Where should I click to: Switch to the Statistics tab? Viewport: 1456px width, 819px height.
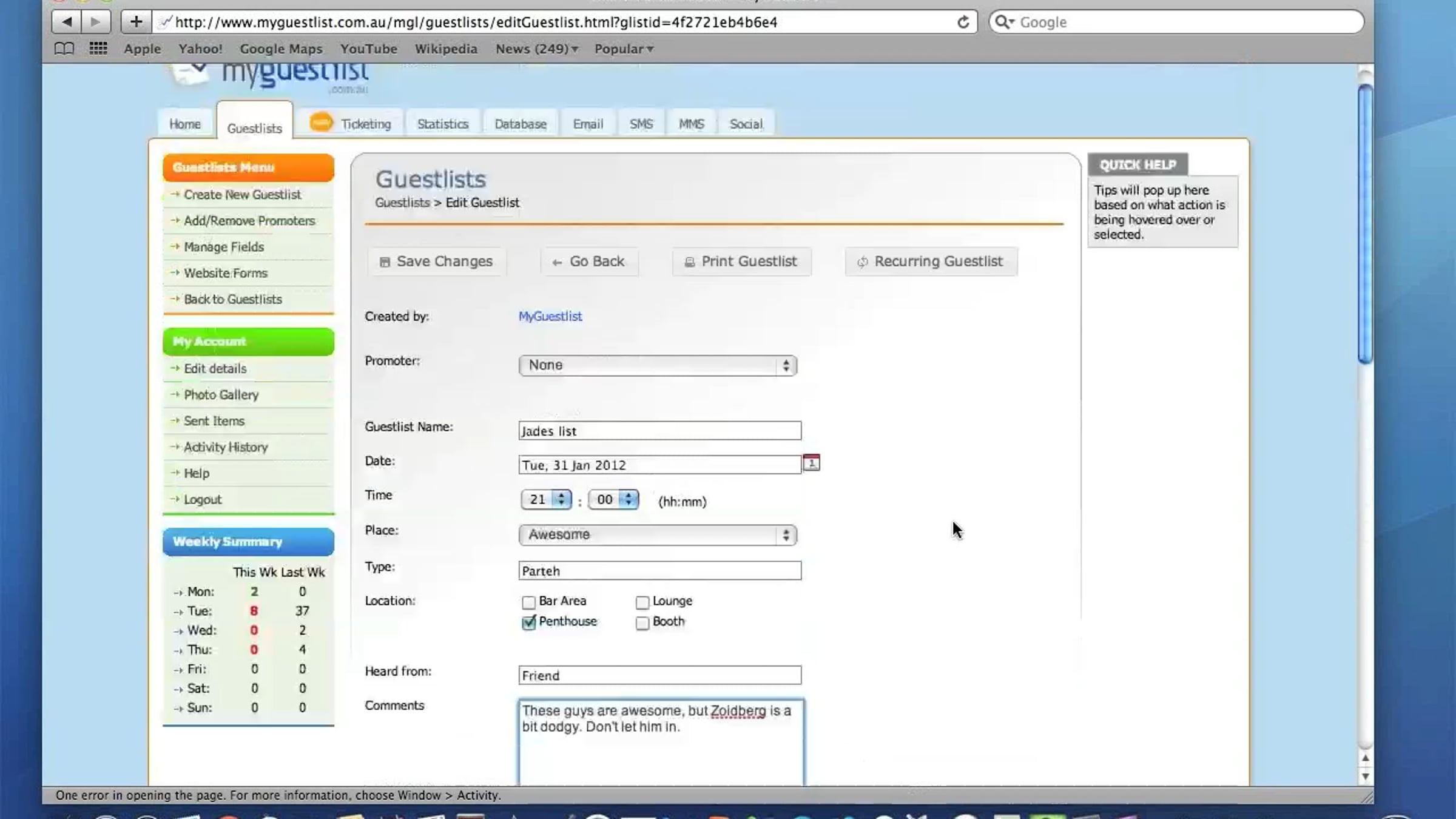coord(443,124)
